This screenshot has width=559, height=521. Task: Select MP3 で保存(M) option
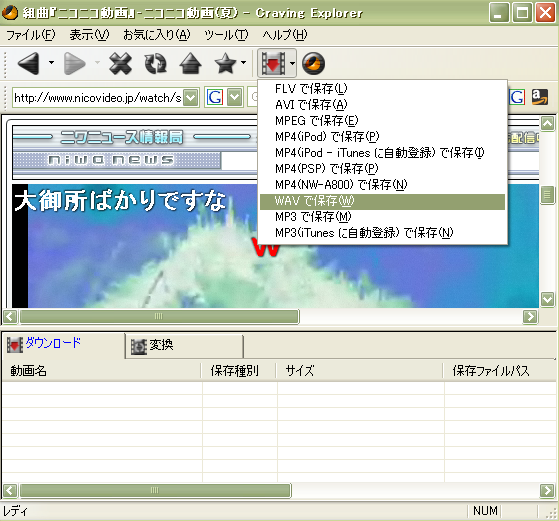[x=382, y=217]
